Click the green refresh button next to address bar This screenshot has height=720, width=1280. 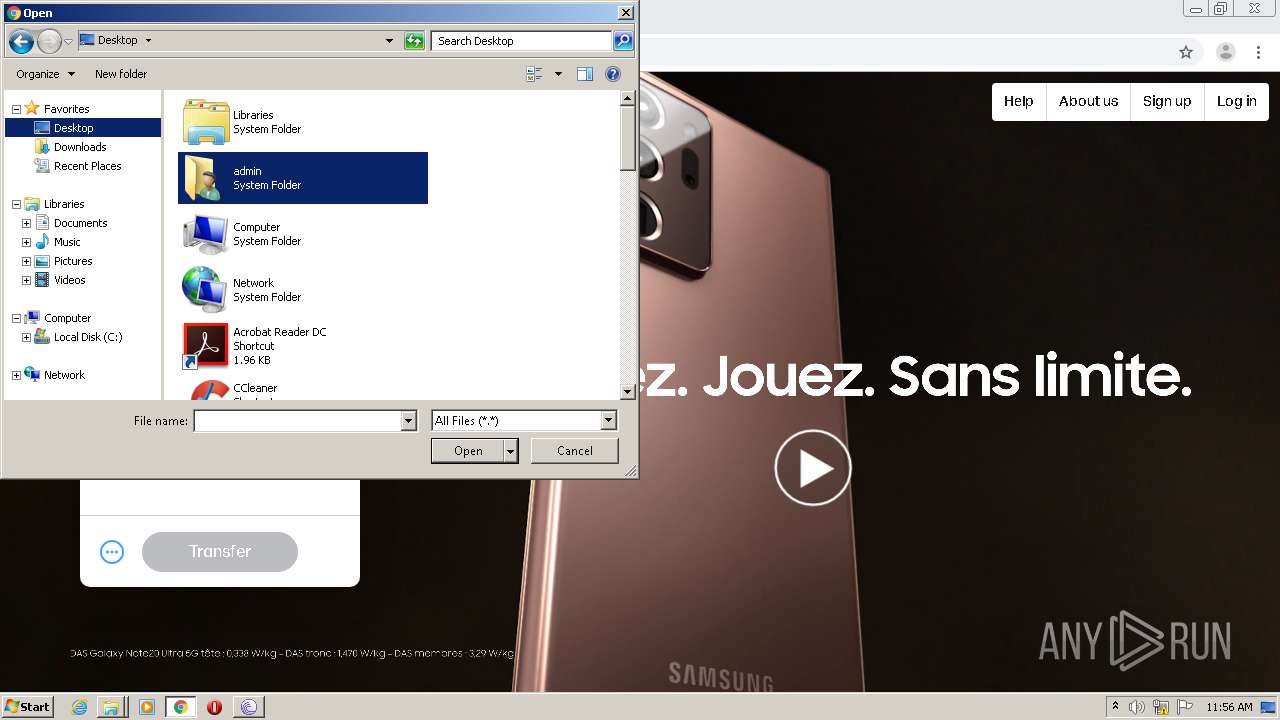(414, 41)
